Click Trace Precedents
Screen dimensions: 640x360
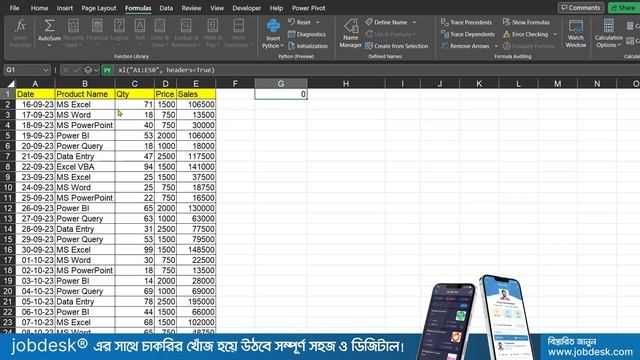tap(467, 22)
